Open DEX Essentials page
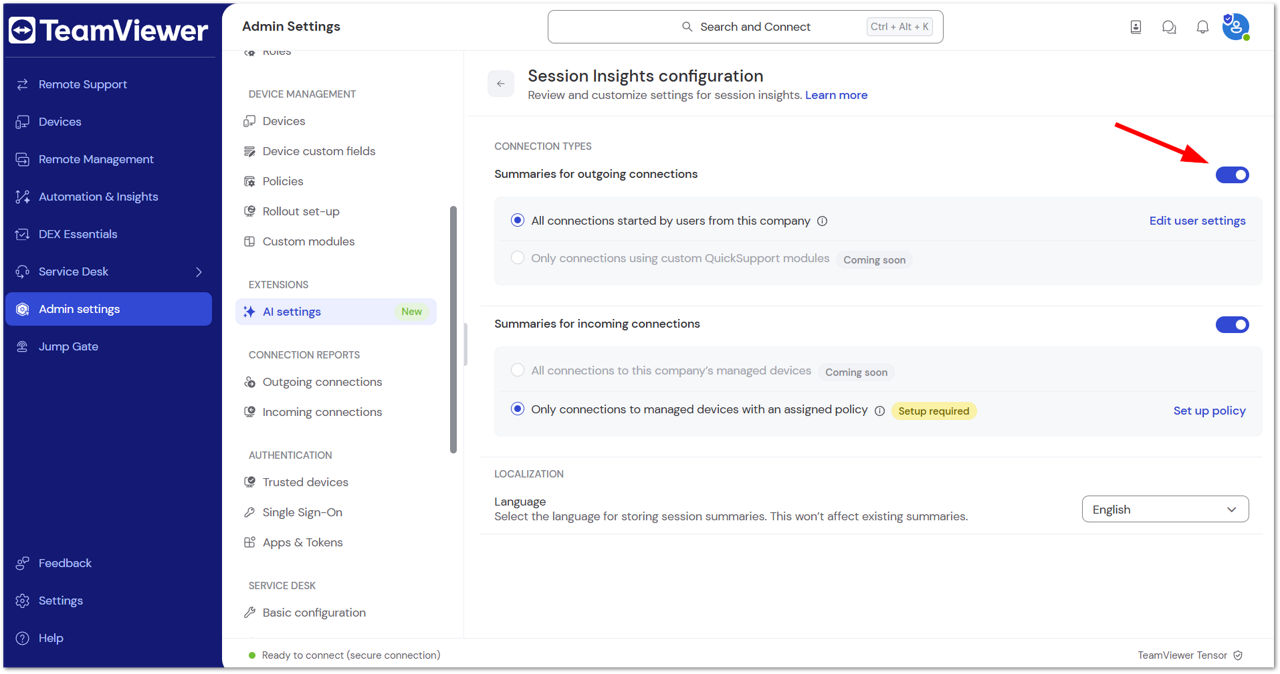The height and width of the screenshot is (674, 1280). coord(108,234)
